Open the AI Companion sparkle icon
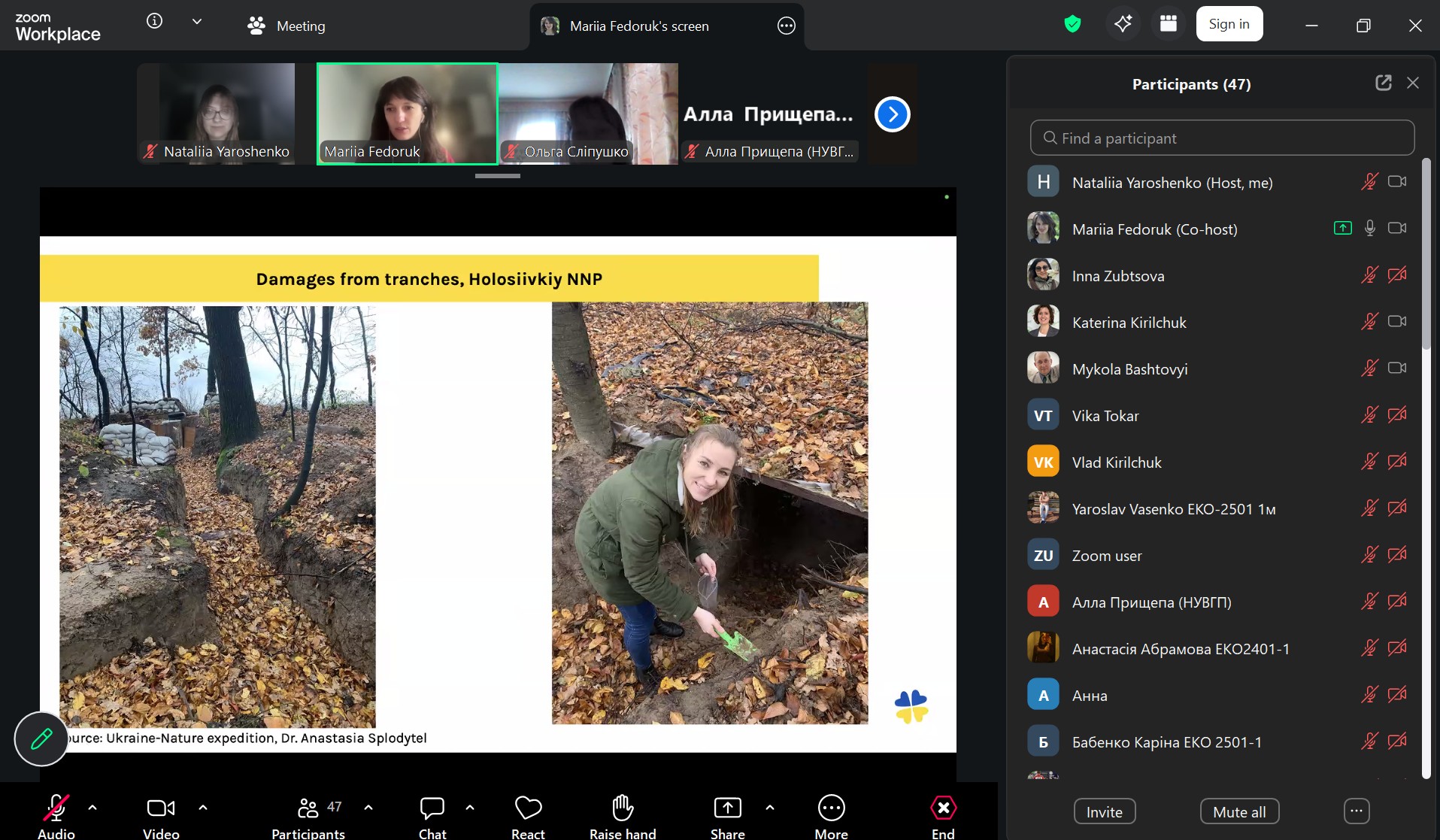The height and width of the screenshot is (840, 1440). click(x=1123, y=25)
